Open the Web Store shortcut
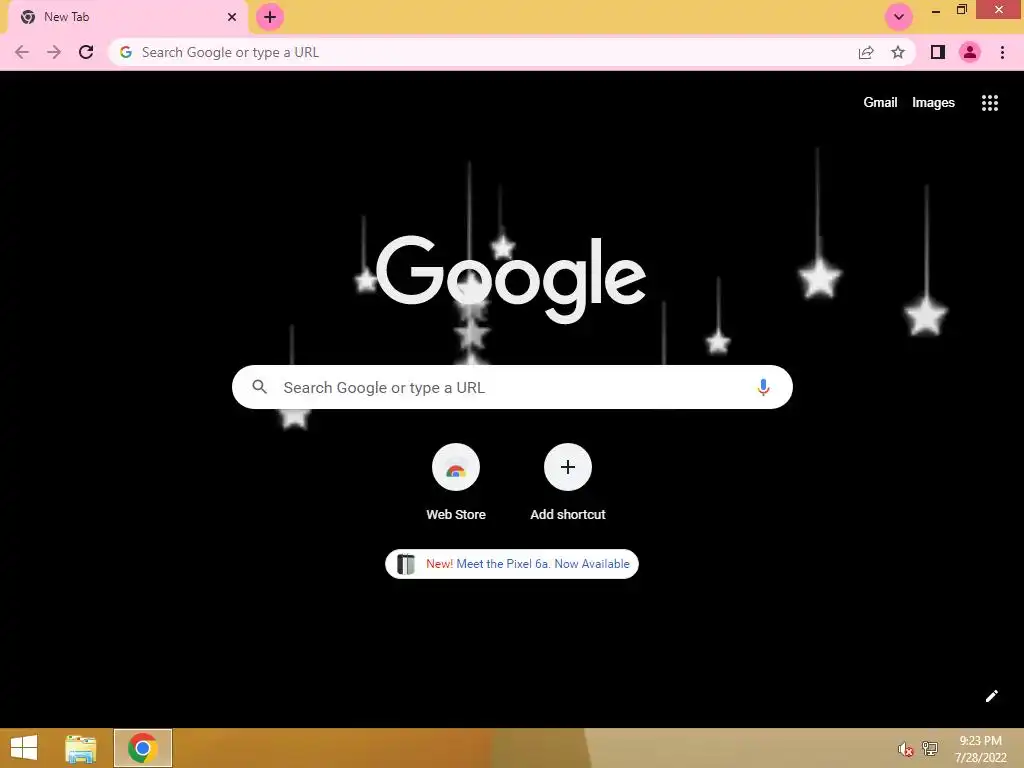Viewport: 1024px width, 768px height. click(456, 483)
